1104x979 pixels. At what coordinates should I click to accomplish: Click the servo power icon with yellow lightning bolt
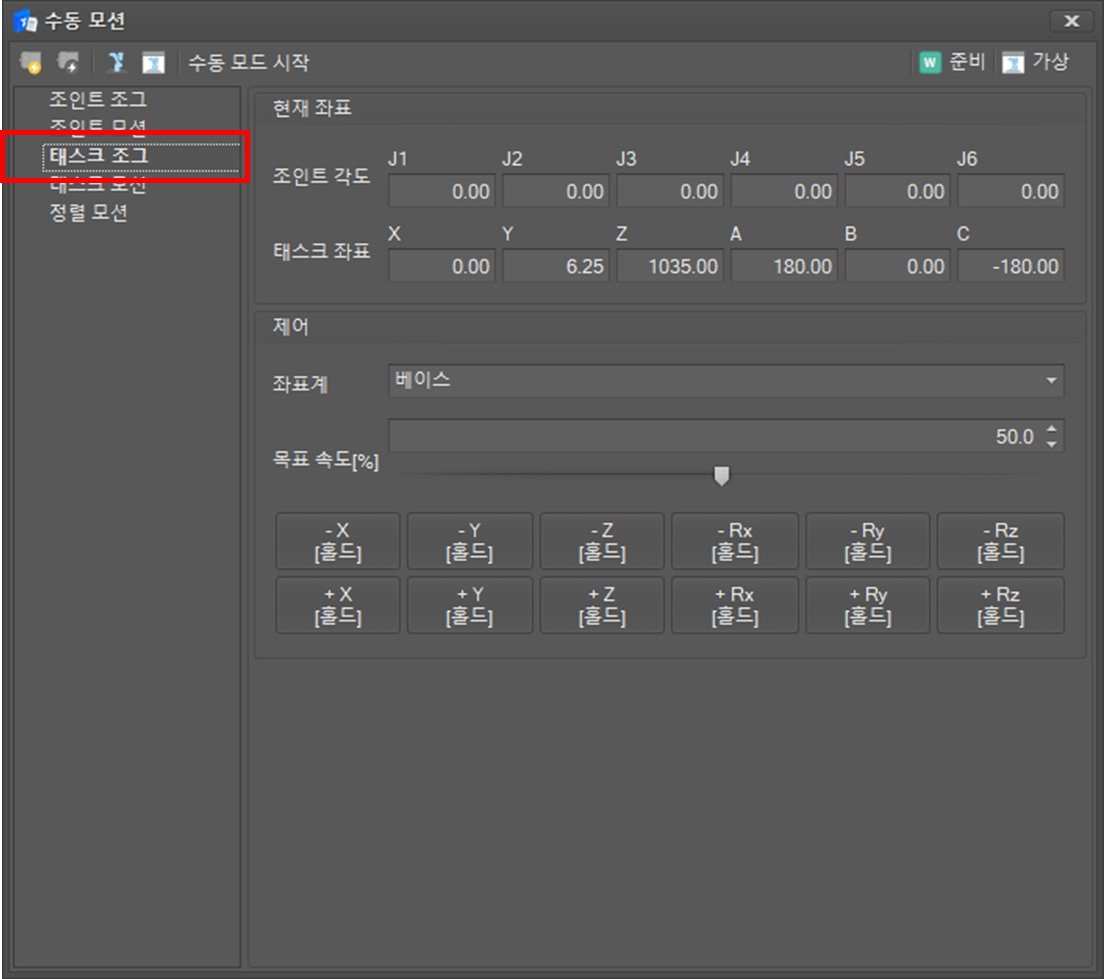pos(31,63)
